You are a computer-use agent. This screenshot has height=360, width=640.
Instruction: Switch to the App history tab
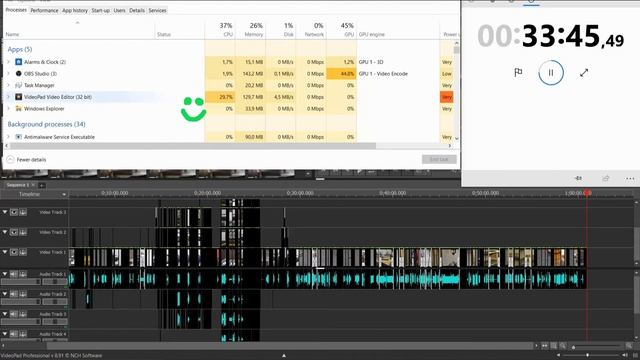pos(75,10)
